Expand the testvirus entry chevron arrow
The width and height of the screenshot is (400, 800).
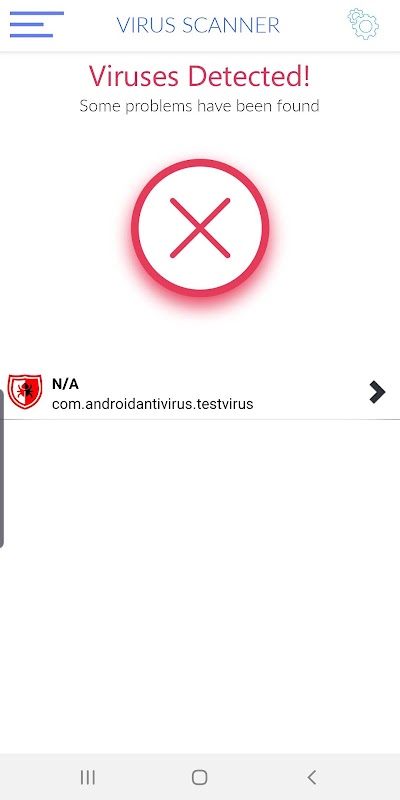coord(377,392)
